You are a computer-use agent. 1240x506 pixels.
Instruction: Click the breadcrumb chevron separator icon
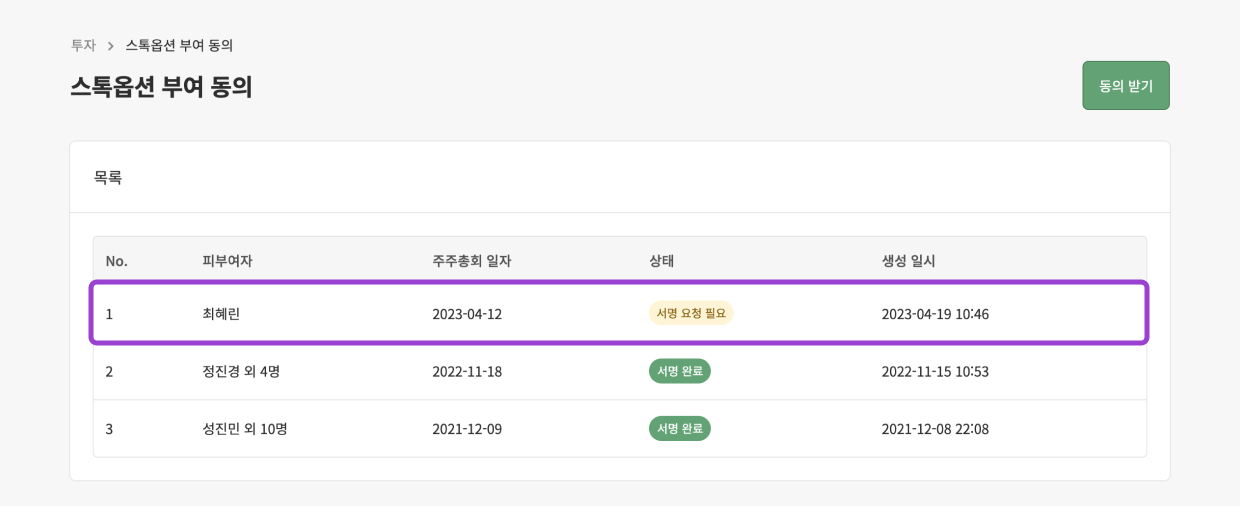pyautogui.click(x=111, y=46)
